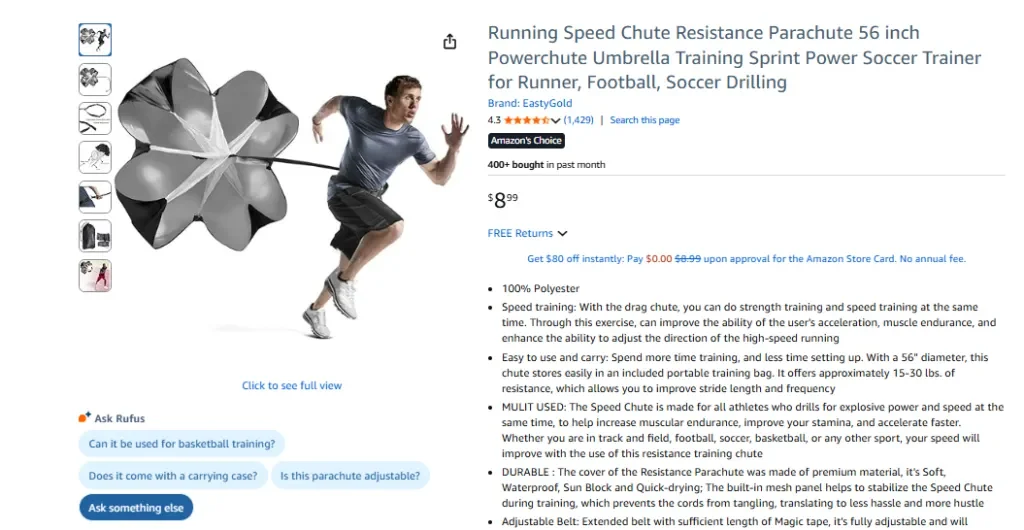Select the fifth thumbnail showing the chute close-up
The height and width of the screenshot is (530, 1024).
(95, 197)
